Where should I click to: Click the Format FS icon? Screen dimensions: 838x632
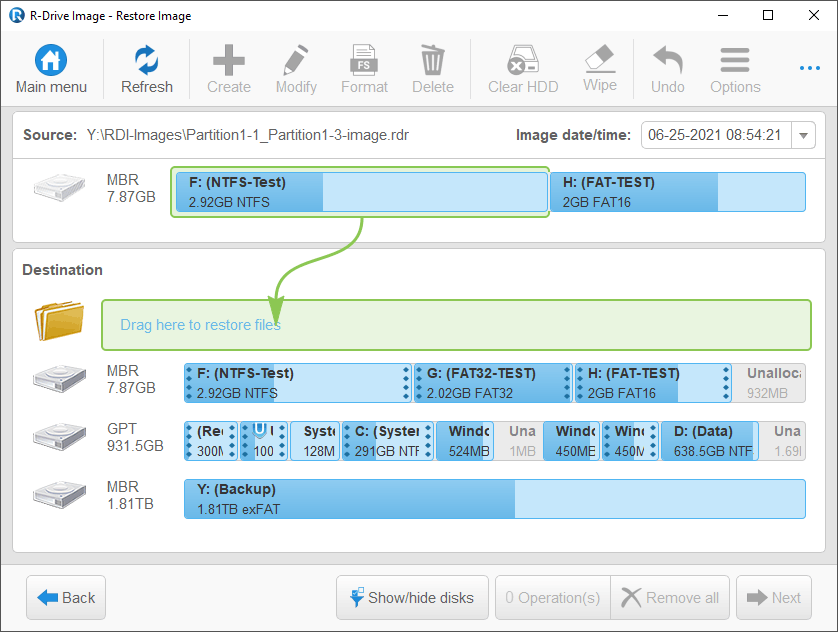point(364,61)
